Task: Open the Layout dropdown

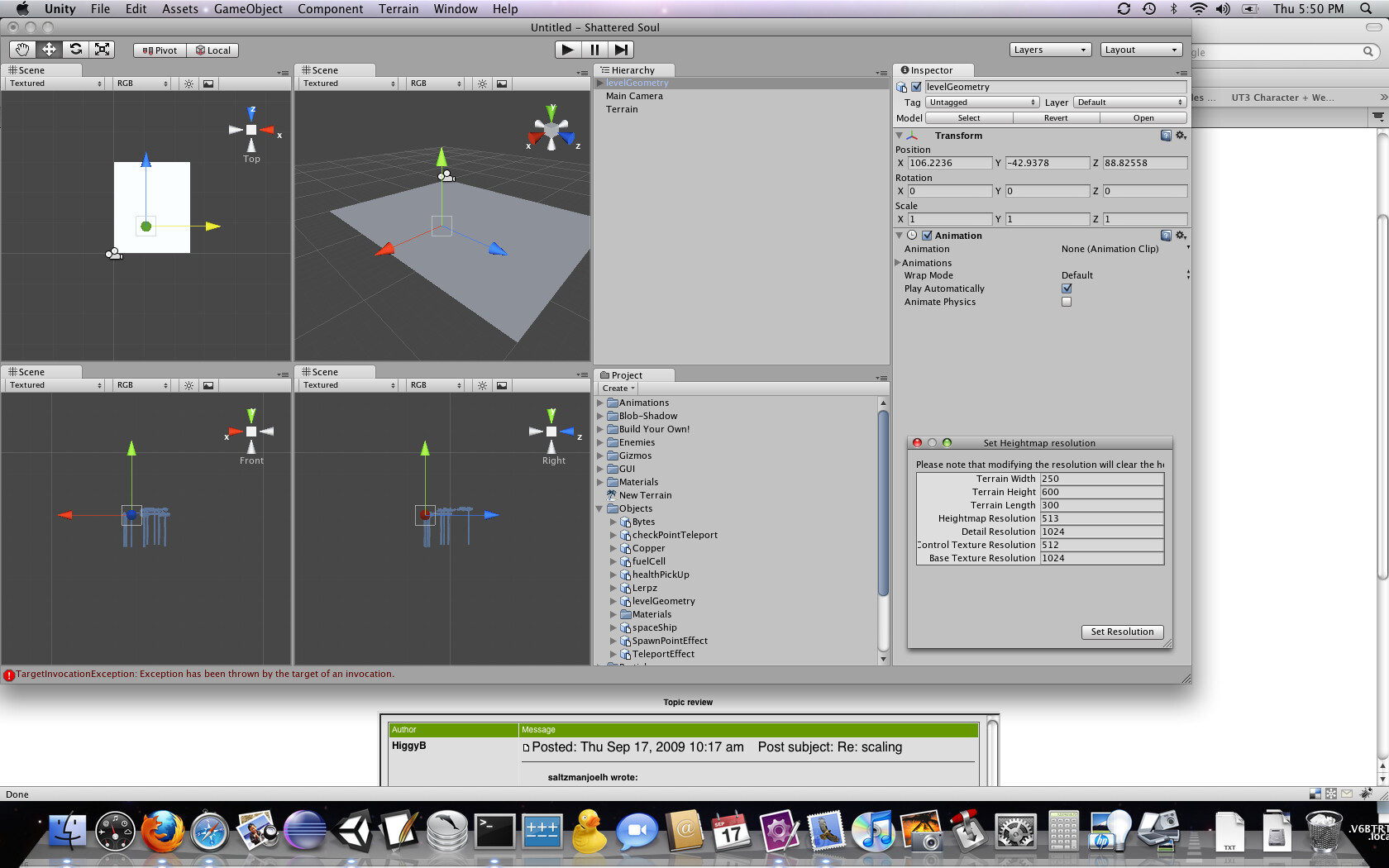Action: tap(1142, 50)
